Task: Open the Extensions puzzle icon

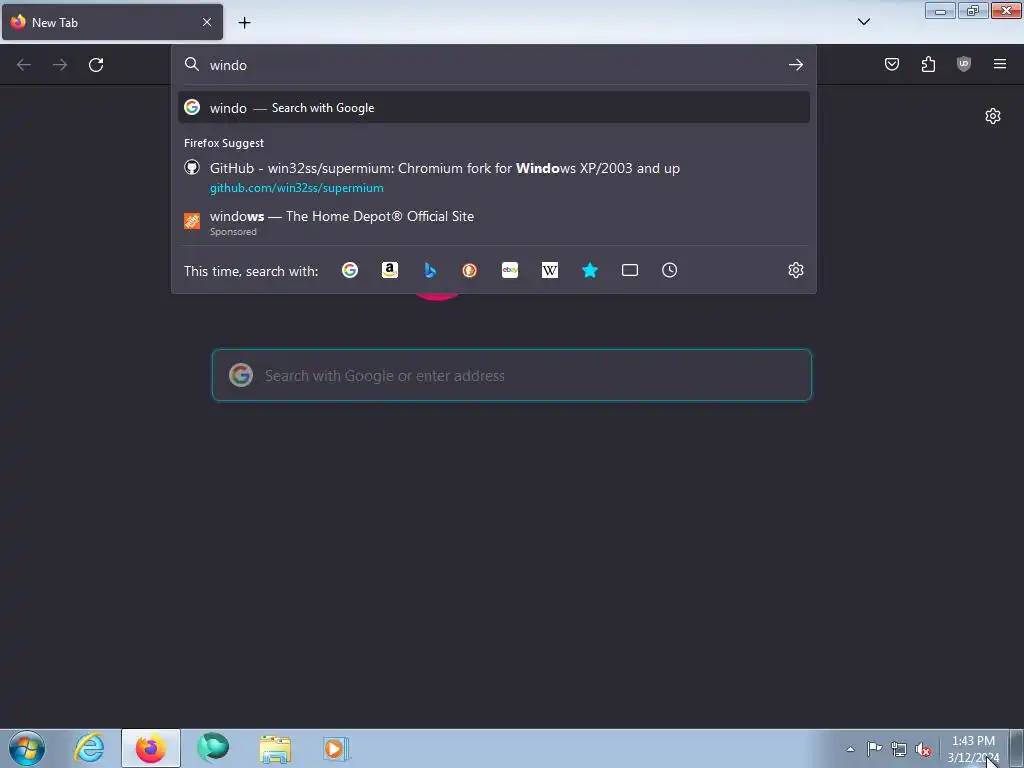Action: click(928, 64)
